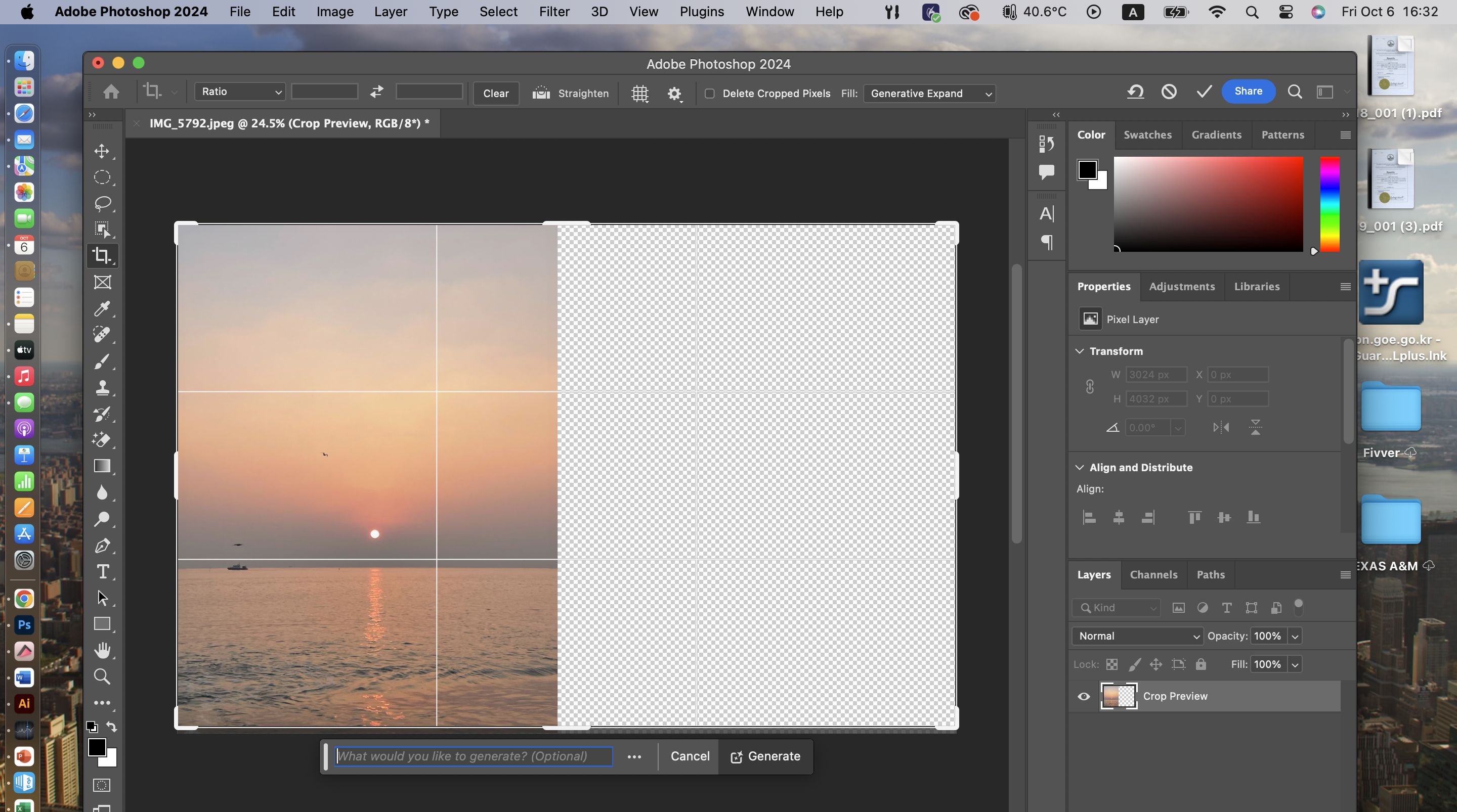Screen dimensions: 1457x812
Task: Select the Frame tool
Action: [x=102, y=282]
